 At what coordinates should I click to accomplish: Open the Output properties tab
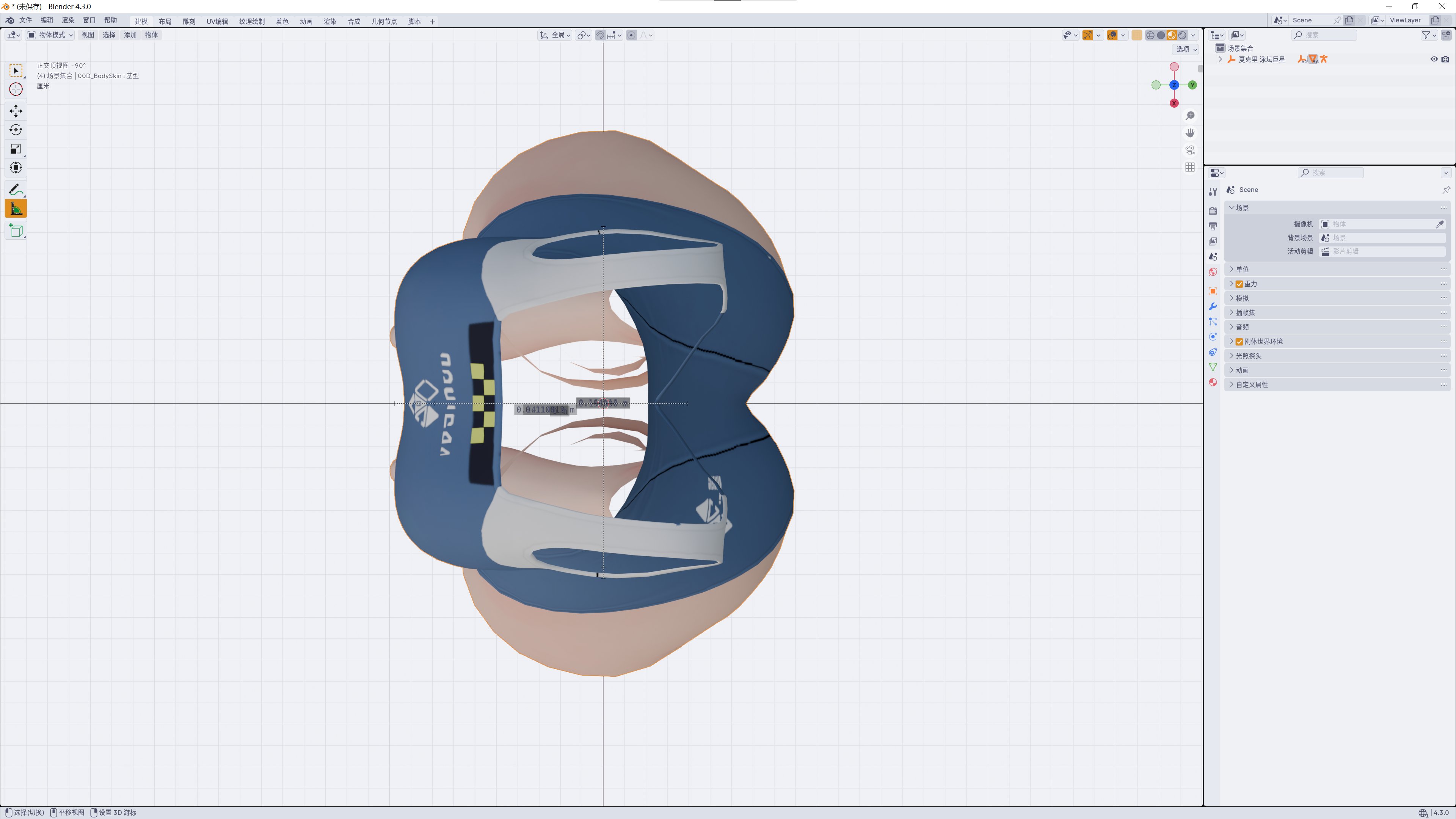(x=1213, y=226)
